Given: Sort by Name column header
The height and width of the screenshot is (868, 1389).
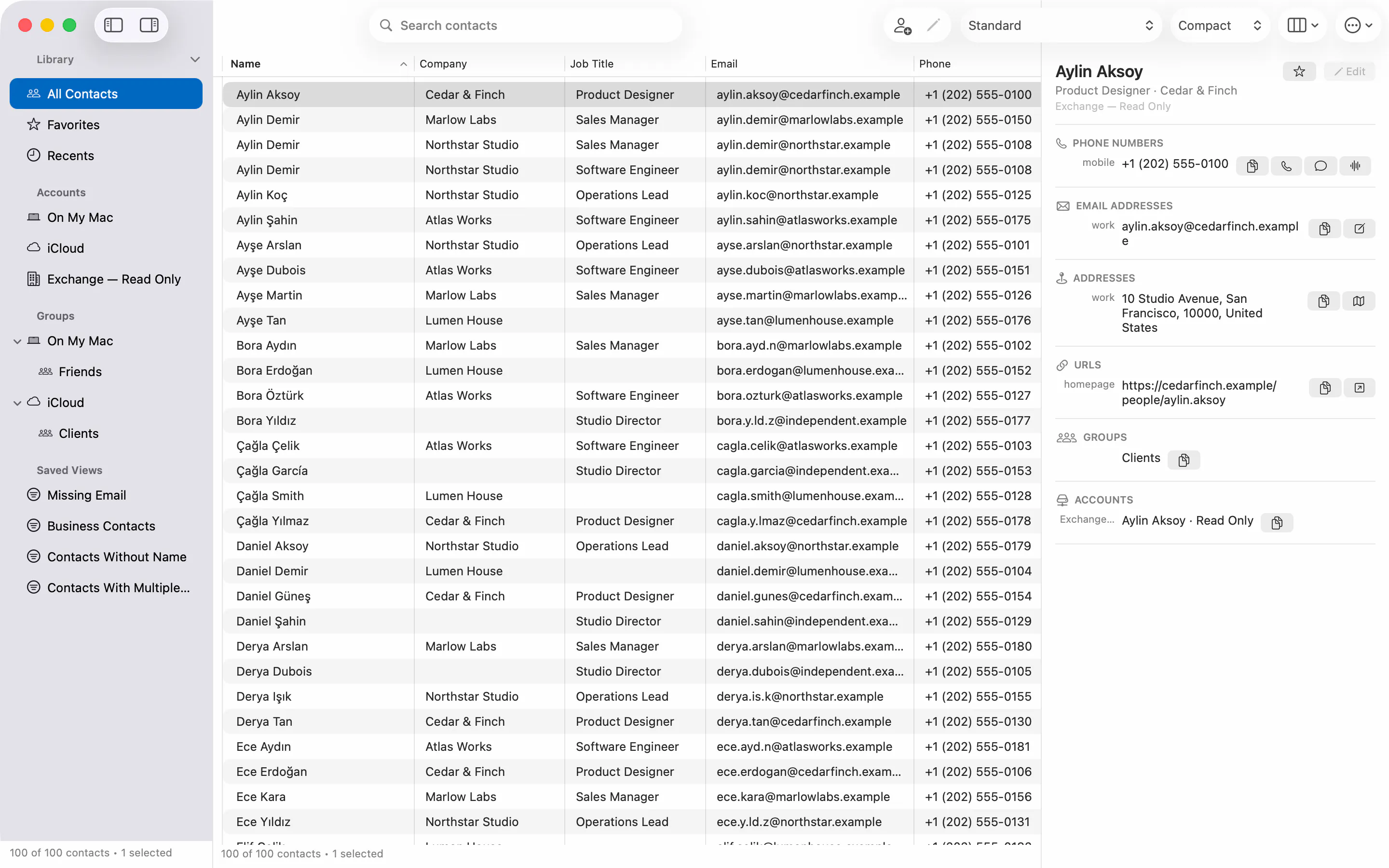Looking at the screenshot, I should pos(318,64).
